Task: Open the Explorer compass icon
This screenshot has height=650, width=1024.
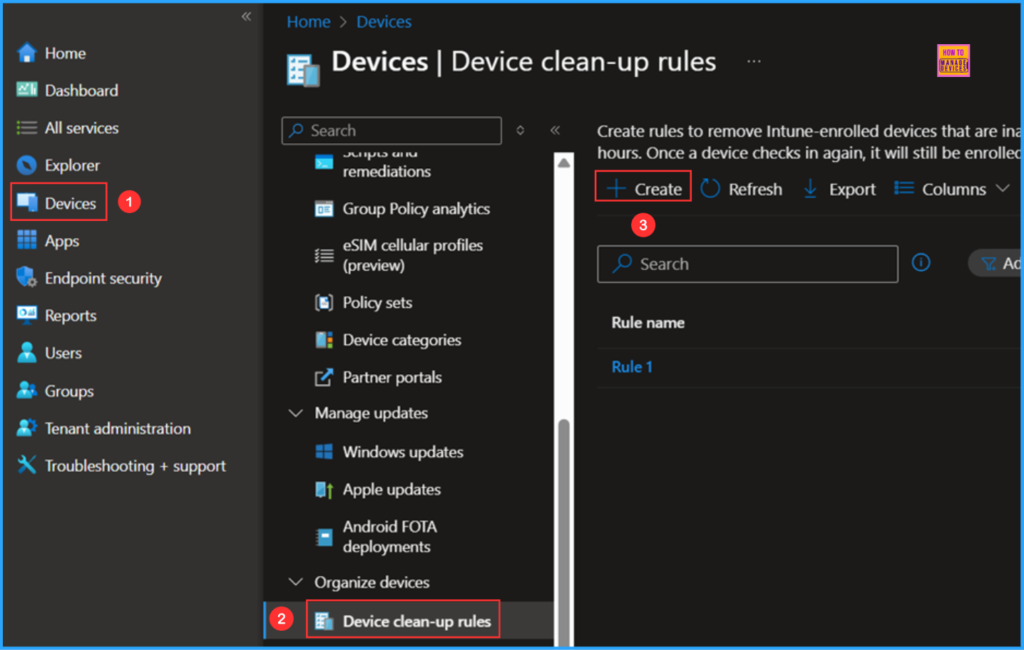Action: (x=27, y=165)
